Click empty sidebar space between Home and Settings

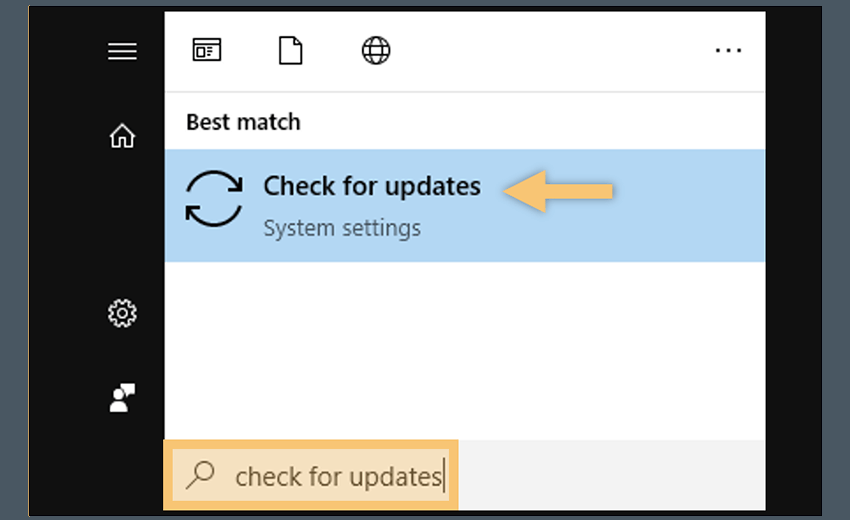(x=122, y=225)
